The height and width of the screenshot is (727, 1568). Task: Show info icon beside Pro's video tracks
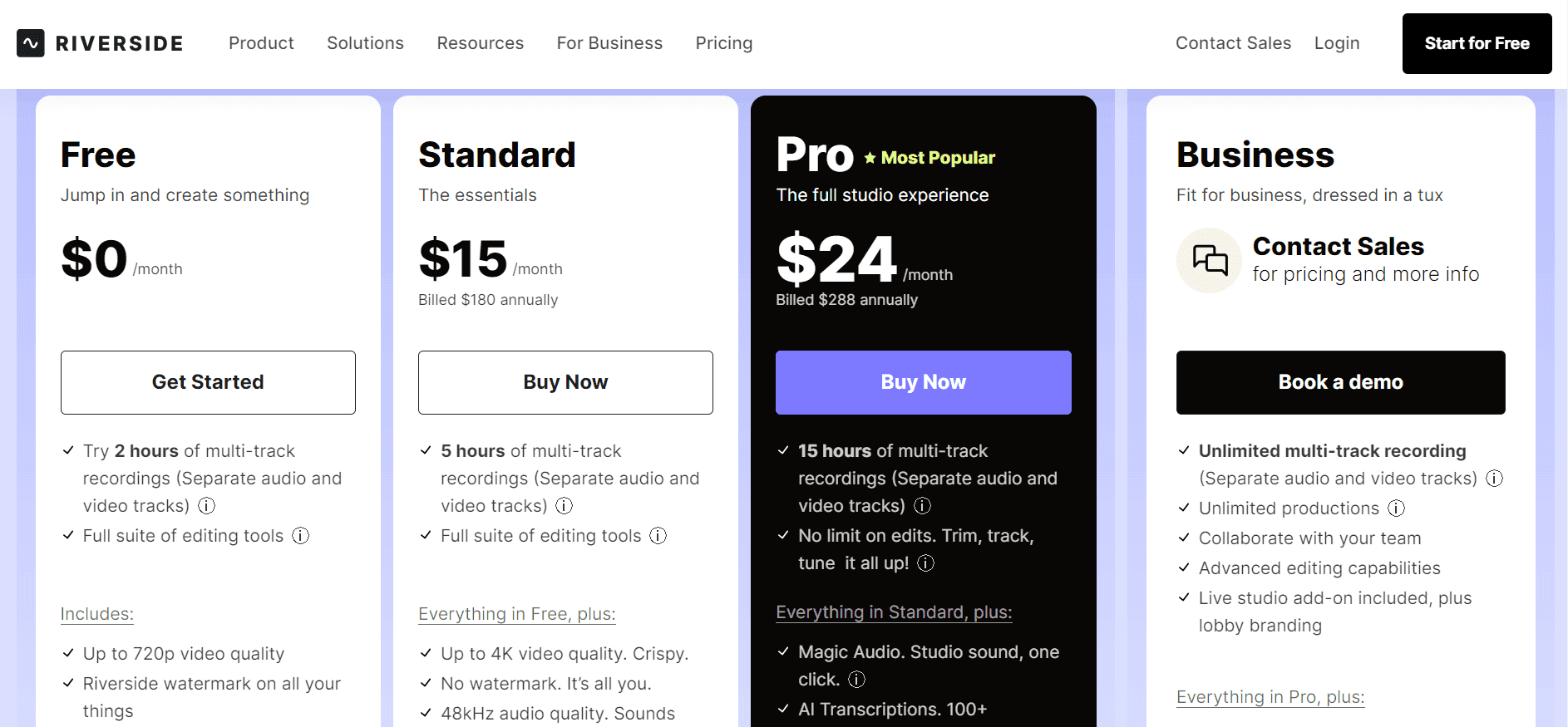tap(923, 506)
